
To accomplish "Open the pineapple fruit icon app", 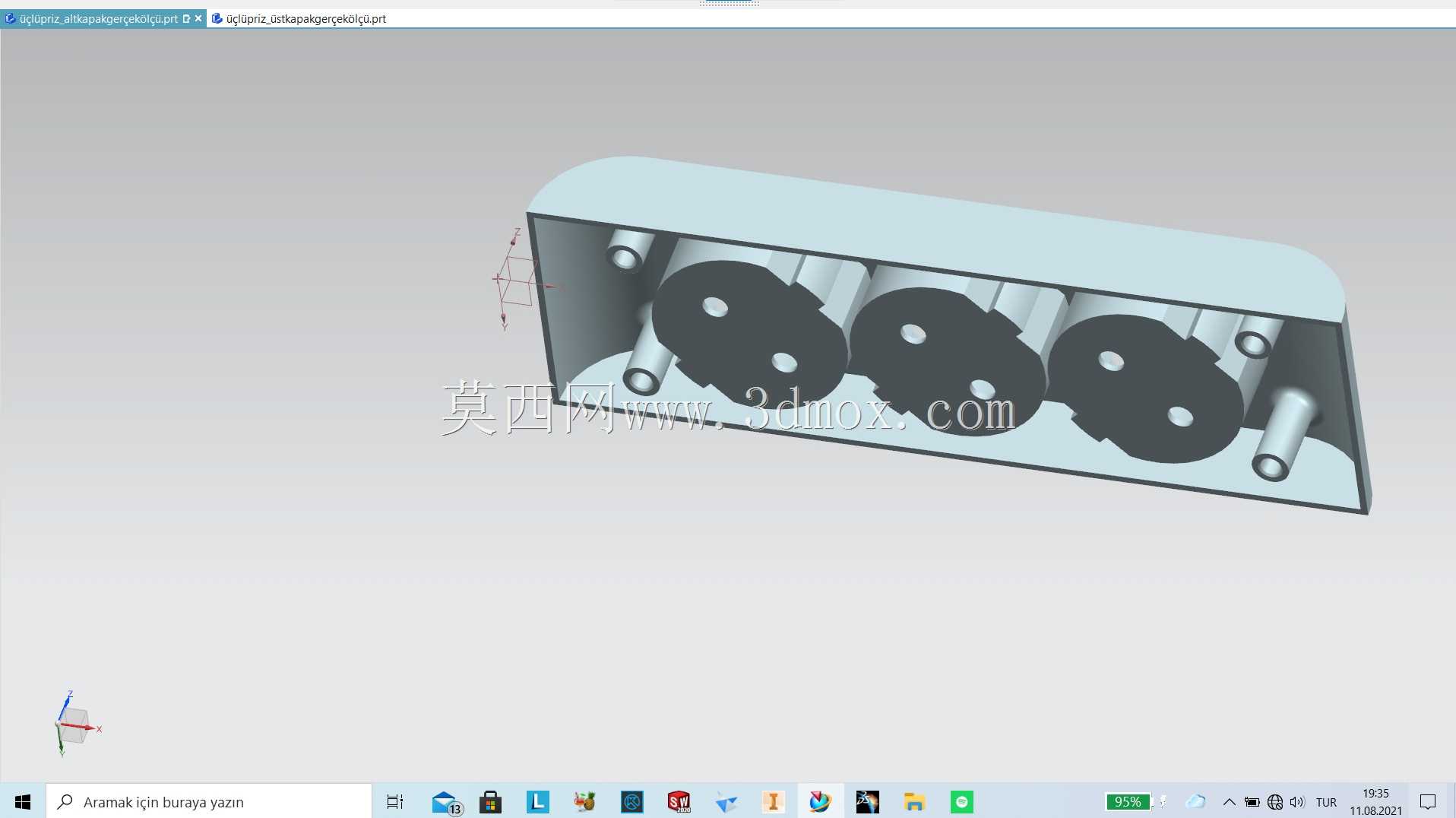I will pyautogui.click(x=584, y=801).
